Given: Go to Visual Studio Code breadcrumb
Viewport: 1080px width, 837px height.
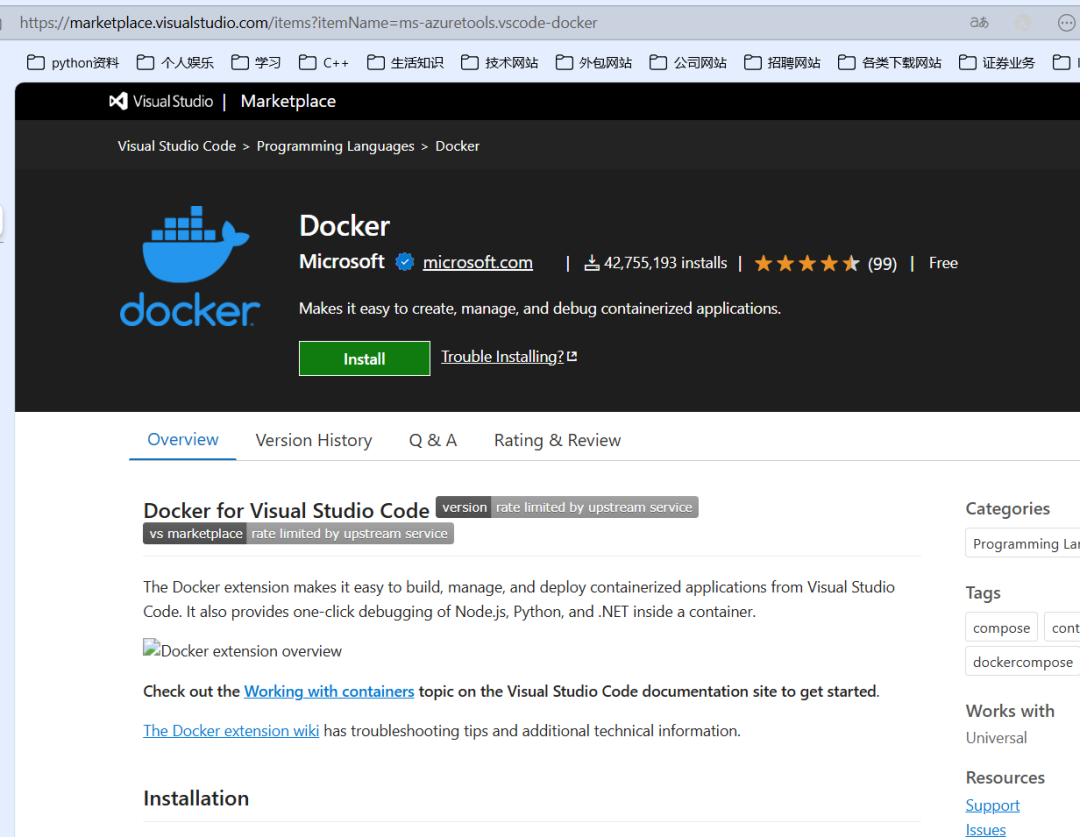Looking at the screenshot, I should pos(176,146).
